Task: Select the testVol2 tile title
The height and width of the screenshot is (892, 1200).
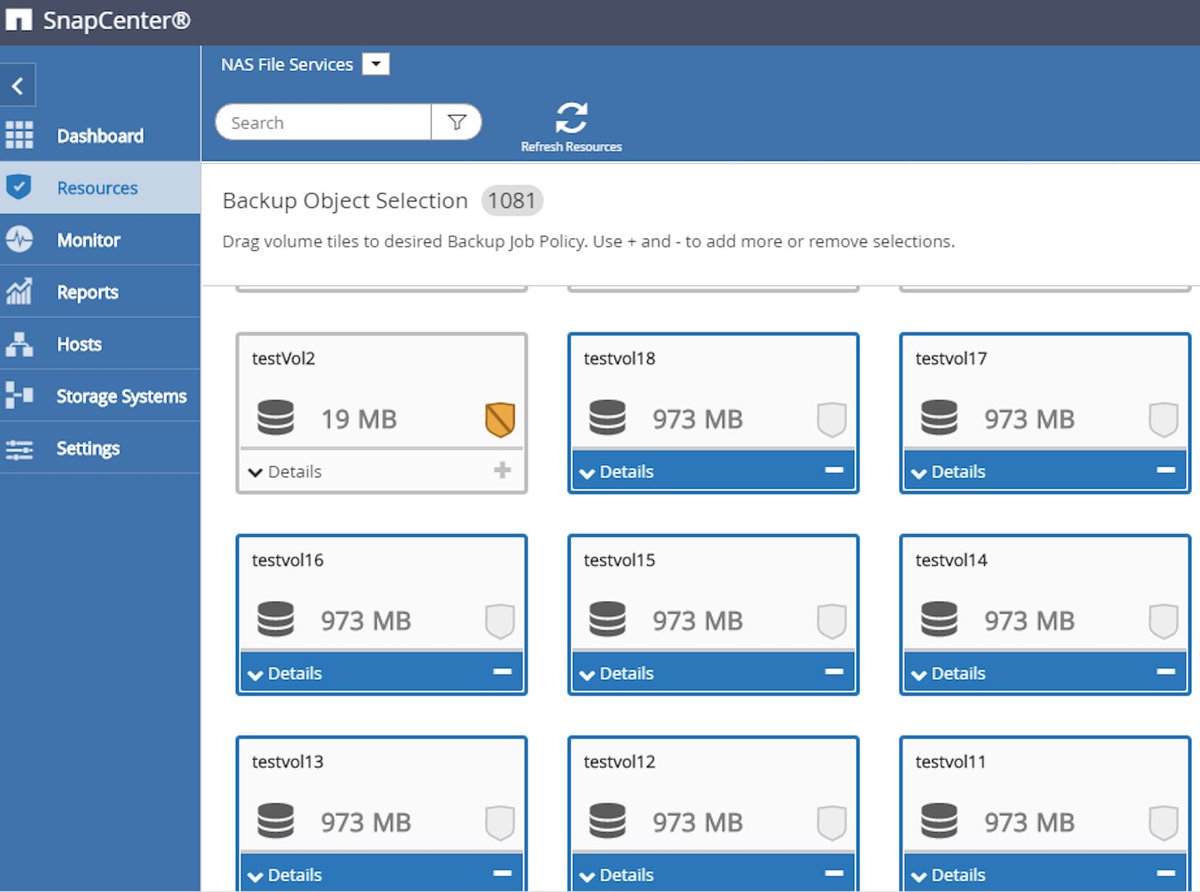Action: [x=284, y=359]
